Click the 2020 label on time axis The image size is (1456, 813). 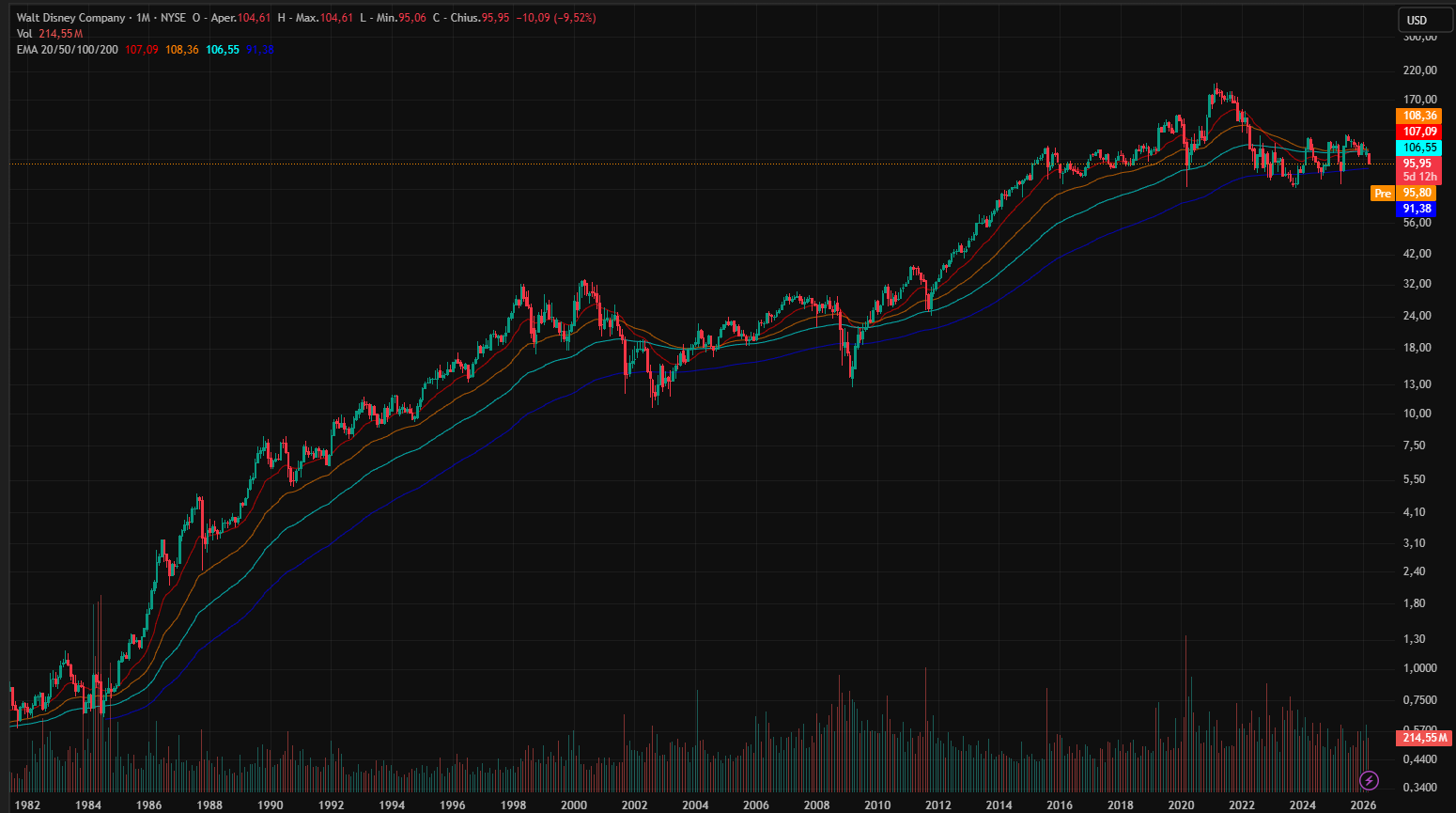1181,805
